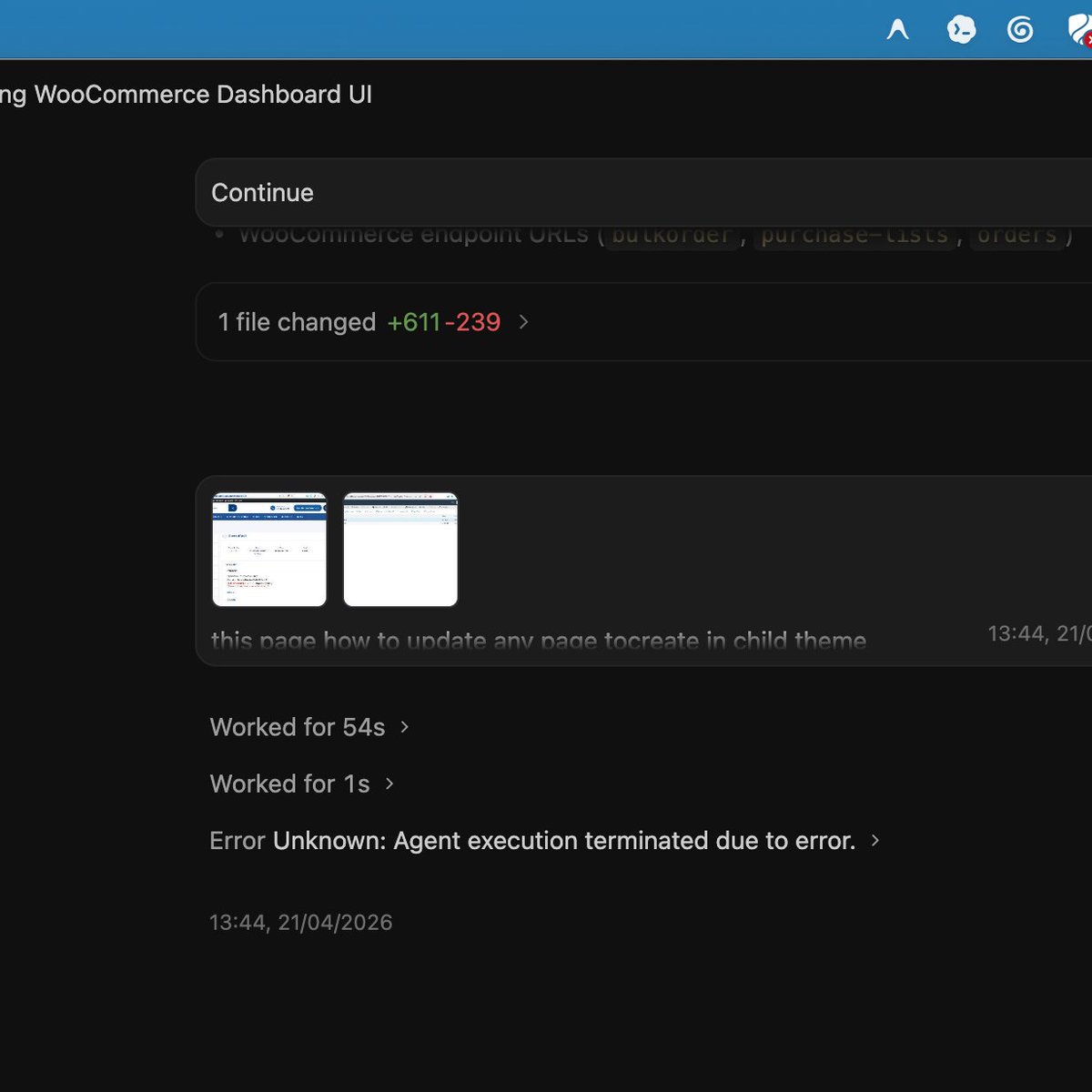Click the Worked for 1s label

(289, 784)
